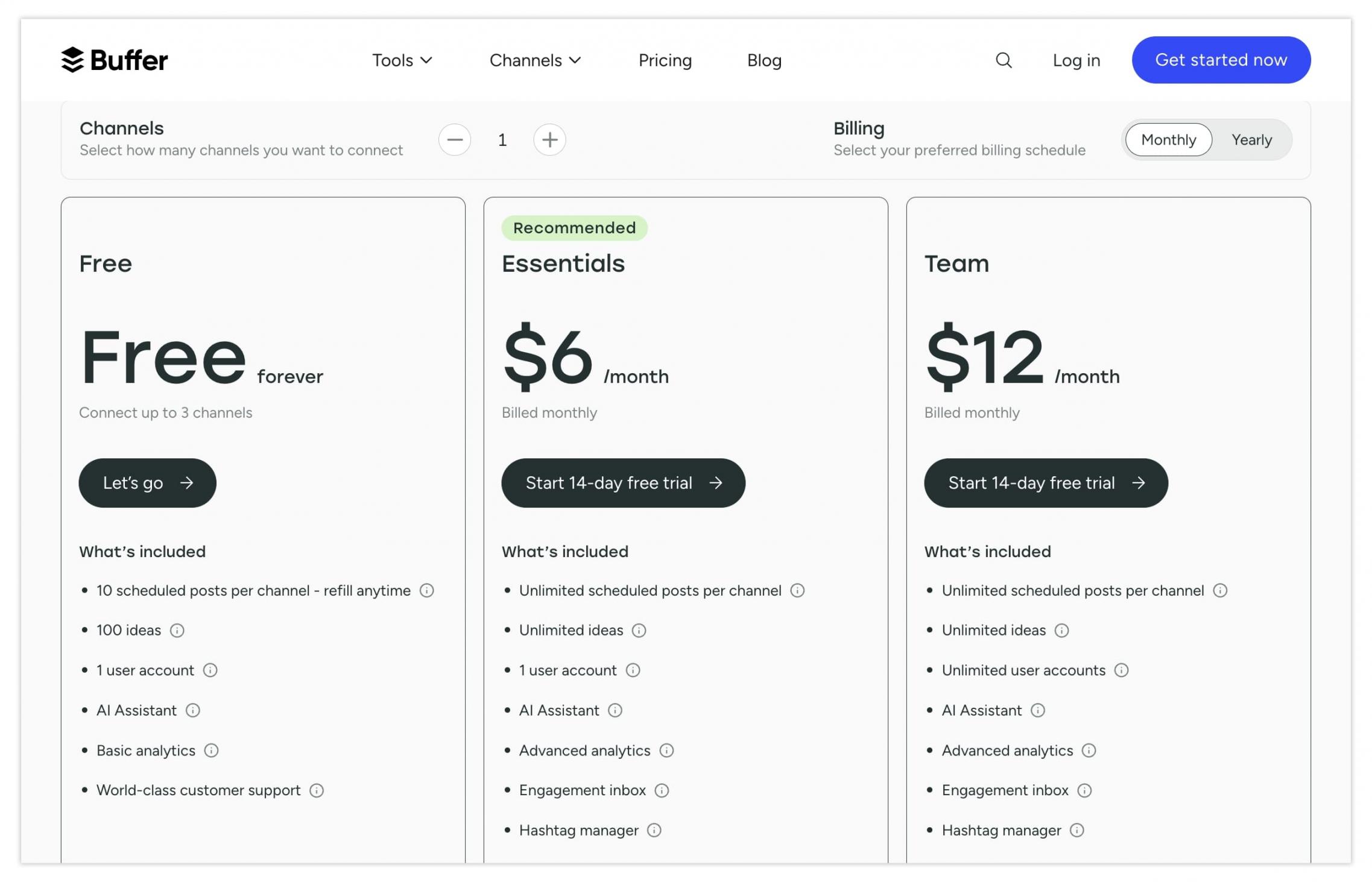This screenshot has width=1372, height=882.
Task: Click the Recommended badge on Essentials
Action: pos(574,227)
